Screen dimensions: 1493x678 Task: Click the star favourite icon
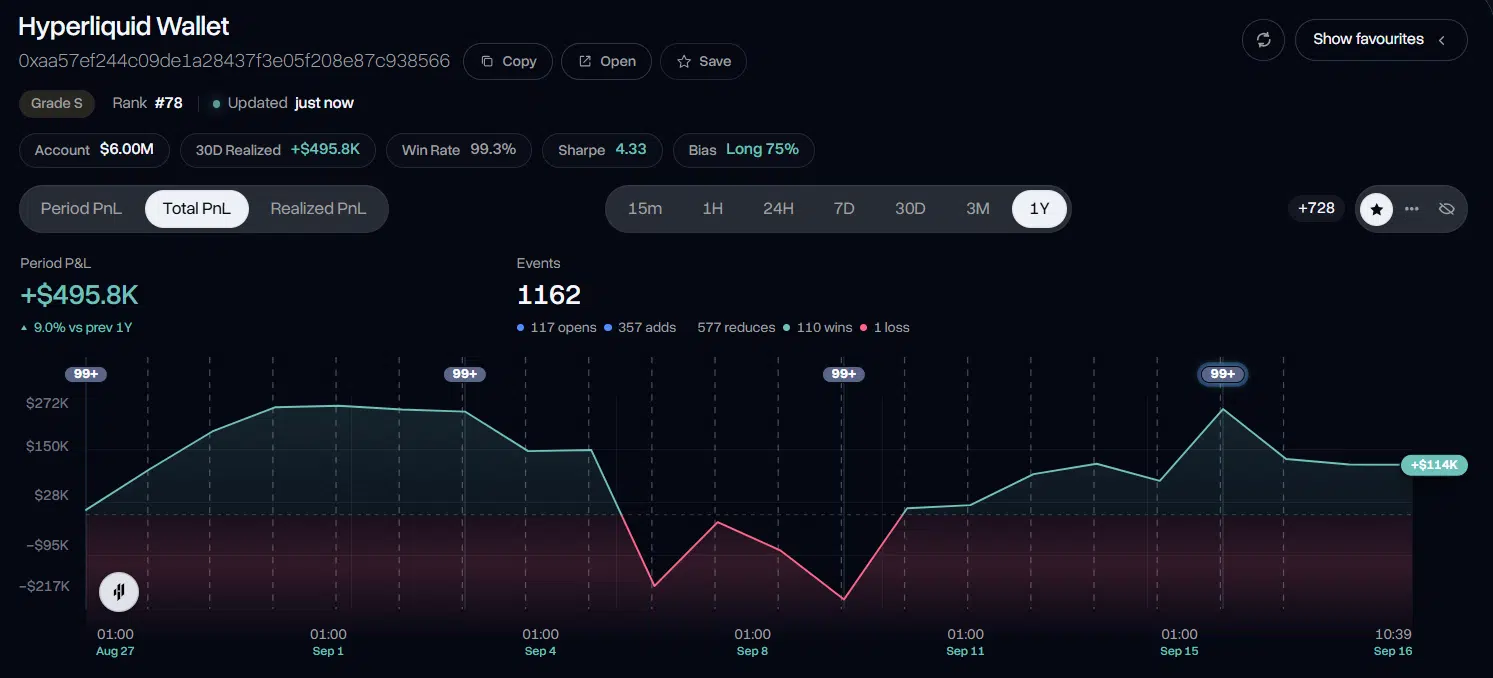pyautogui.click(x=1377, y=209)
